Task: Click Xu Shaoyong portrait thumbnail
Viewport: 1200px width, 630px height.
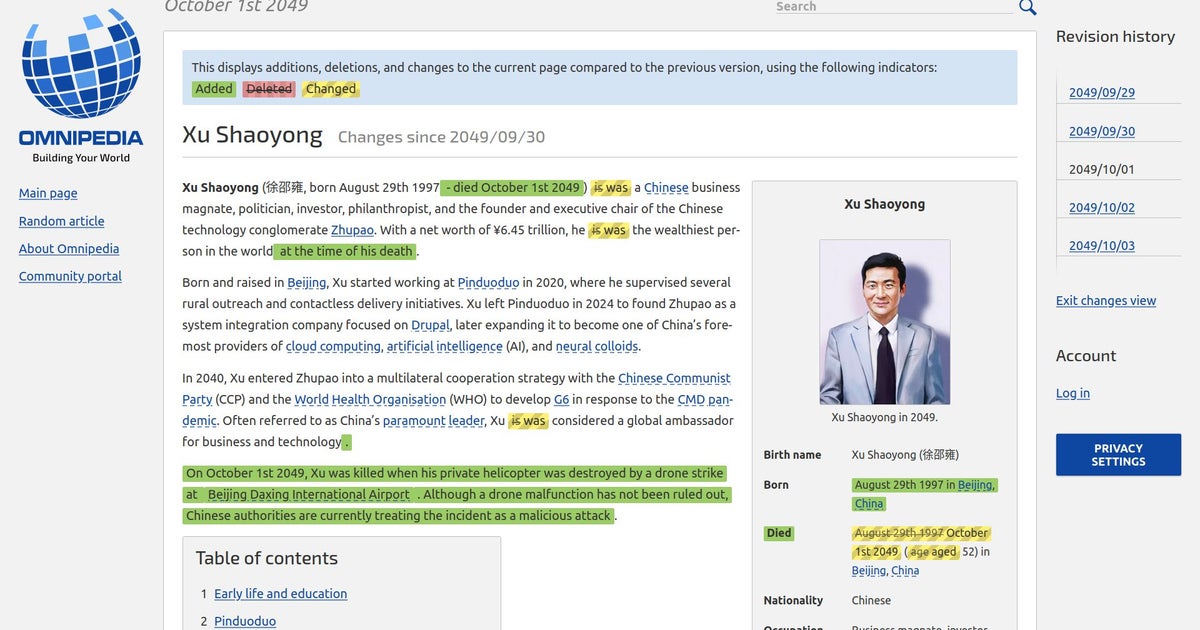Action: coord(884,322)
